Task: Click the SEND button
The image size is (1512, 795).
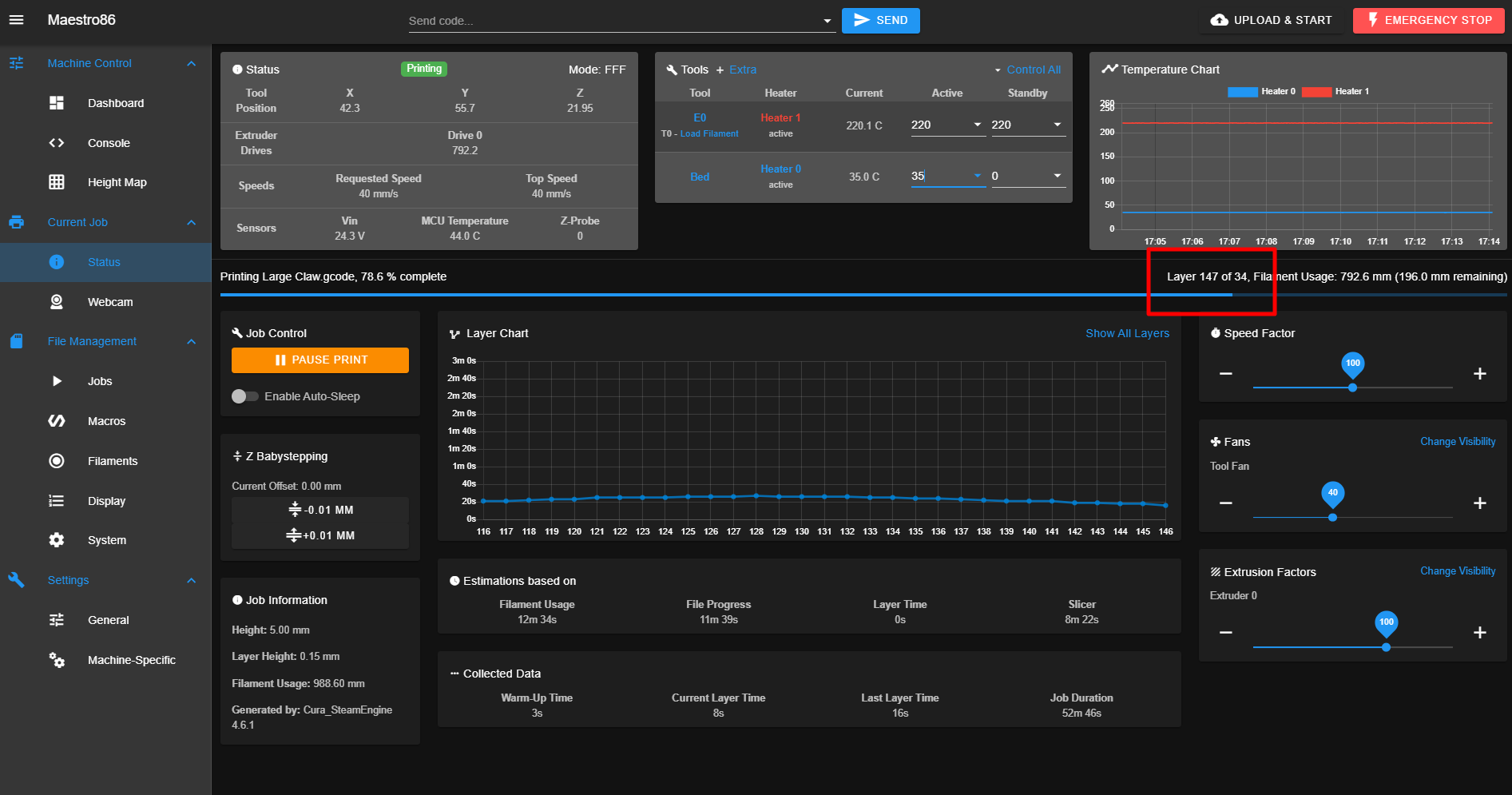Action: pyautogui.click(x=881, y=20)
